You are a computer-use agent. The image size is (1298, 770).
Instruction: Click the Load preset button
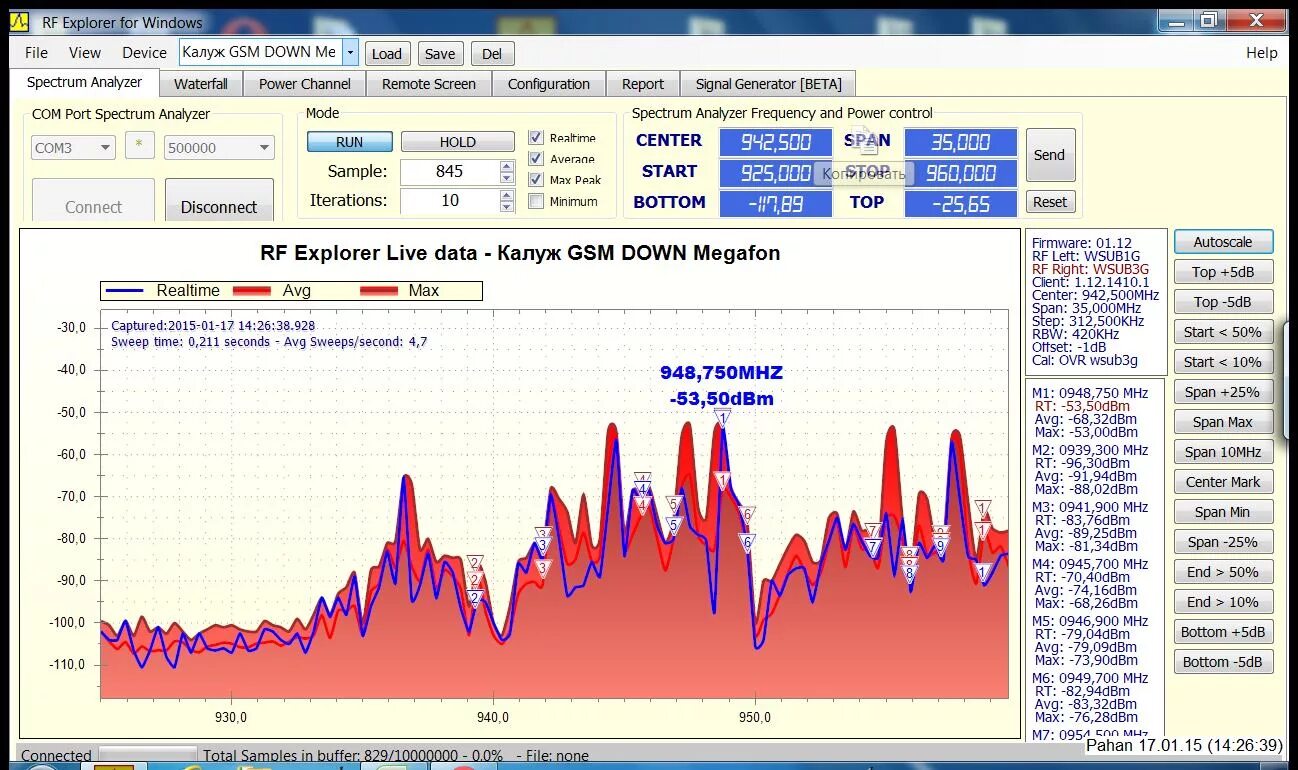(x=387, y=54)
